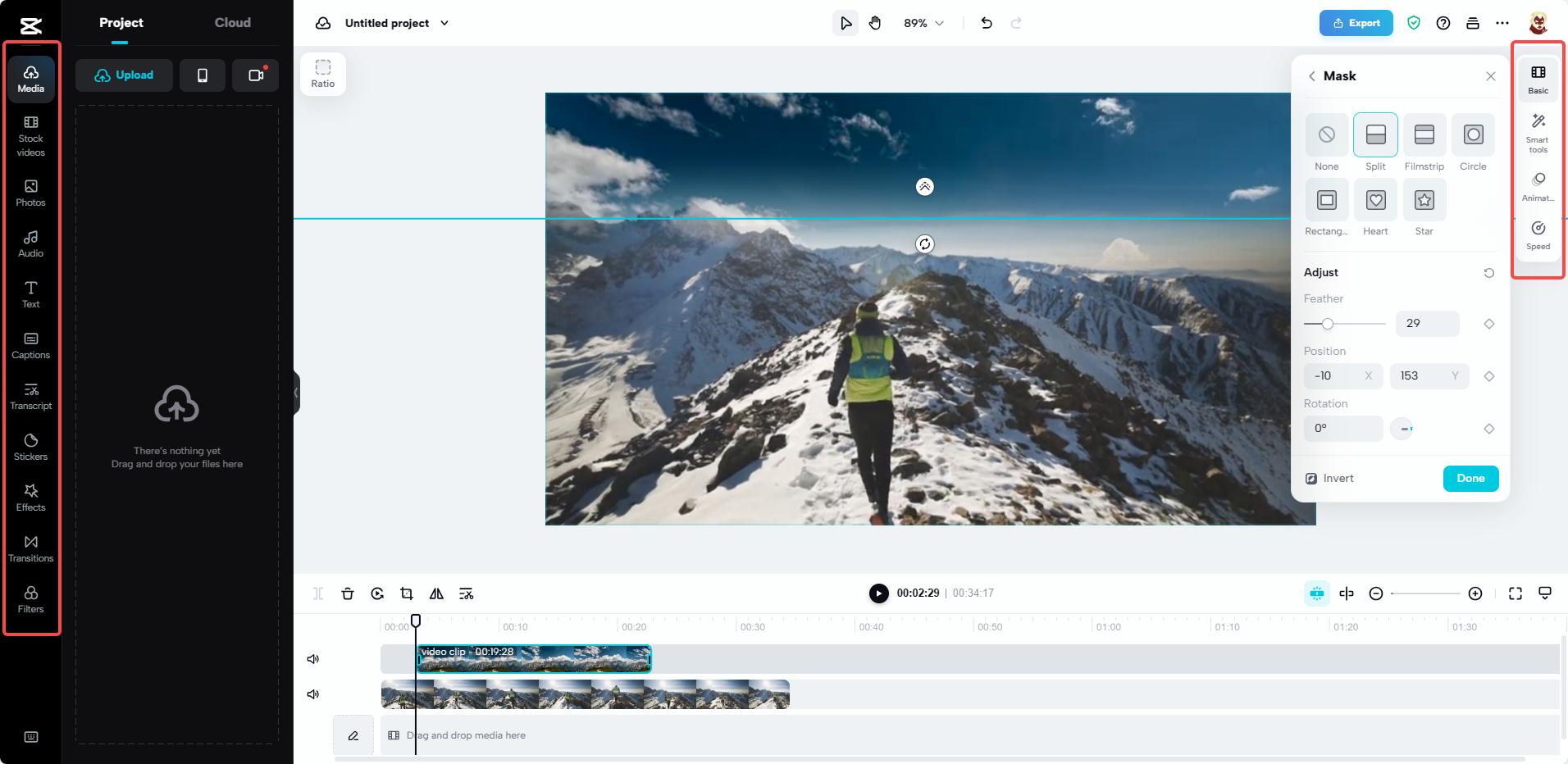Screen dimensions: 1568x764
Task: Flip the selected clip horizontally
Action: click(x=436, y=593)
